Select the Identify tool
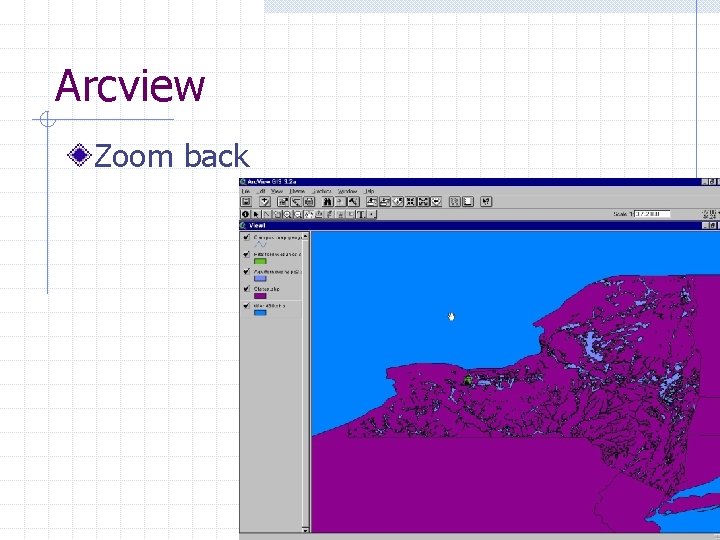The image size is (720, 540). pos(245,214)
